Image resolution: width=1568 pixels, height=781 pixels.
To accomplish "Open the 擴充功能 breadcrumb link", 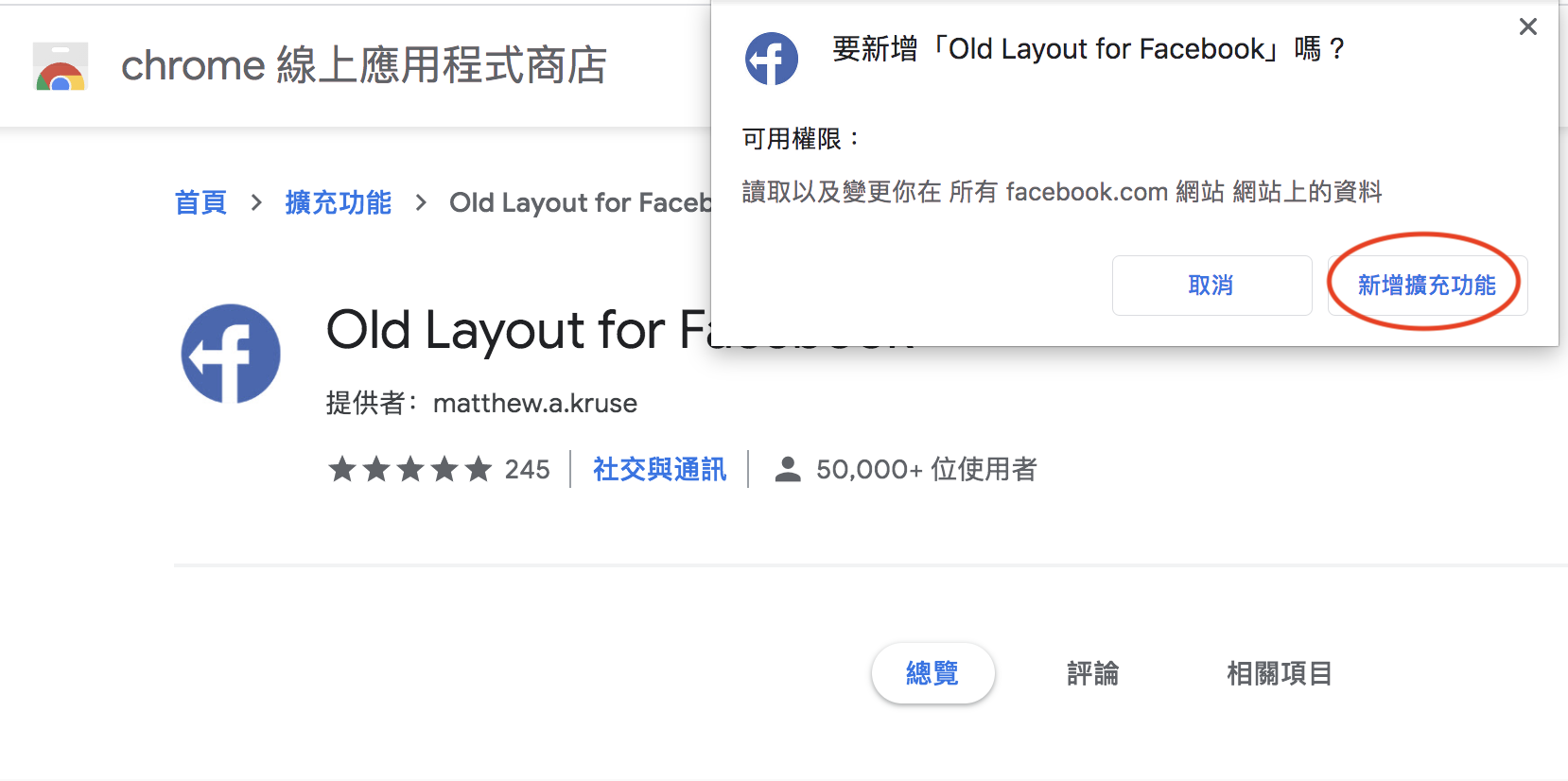I will (x=338, y=202).
